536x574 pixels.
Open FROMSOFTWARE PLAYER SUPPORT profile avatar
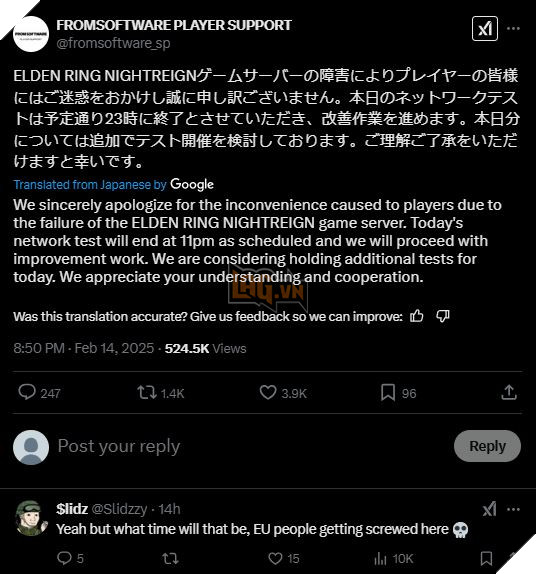[31, 34]
